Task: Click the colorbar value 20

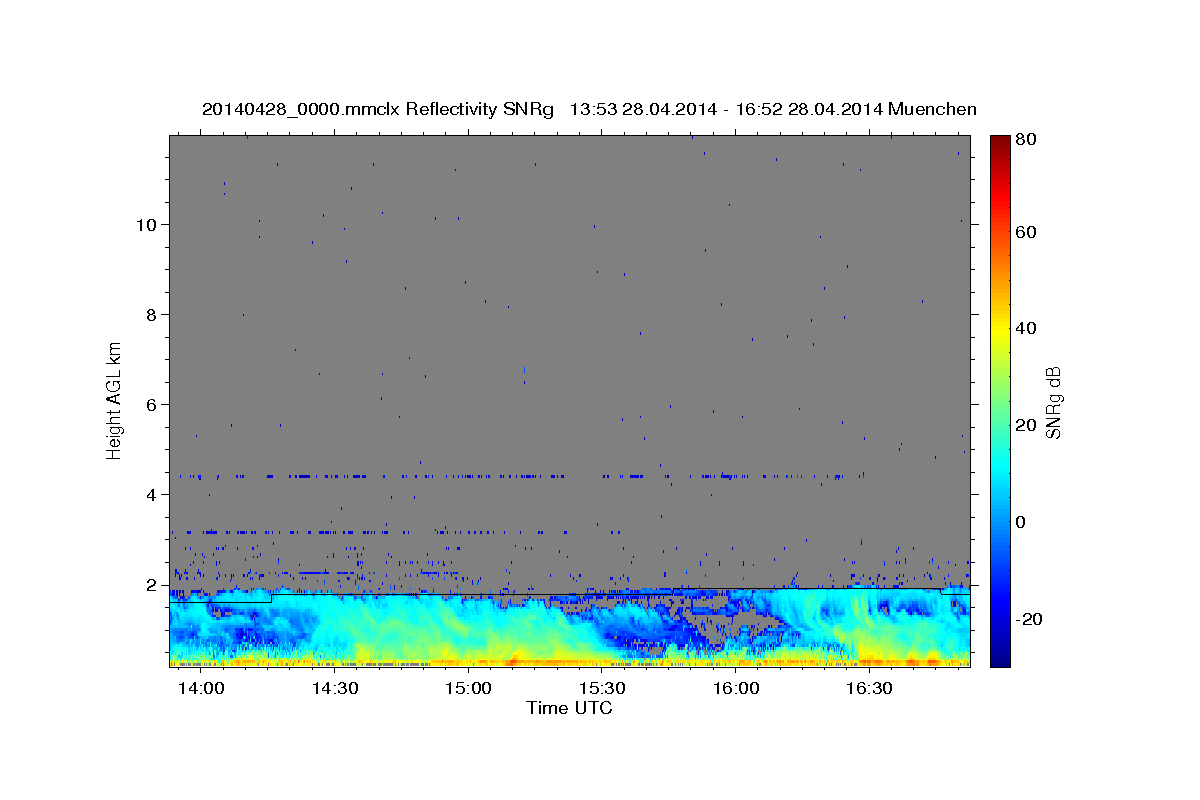Action: click(1025, 425)
